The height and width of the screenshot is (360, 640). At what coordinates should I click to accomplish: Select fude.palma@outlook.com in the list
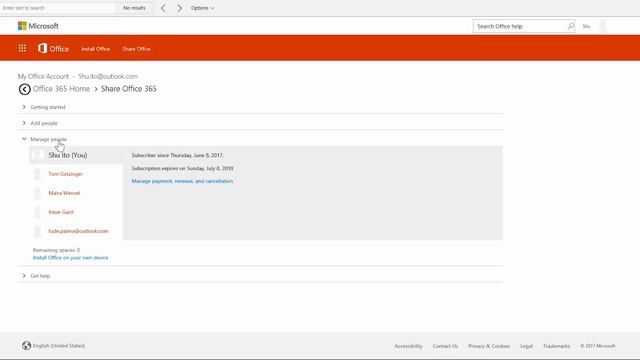click(x=78, y=231)
